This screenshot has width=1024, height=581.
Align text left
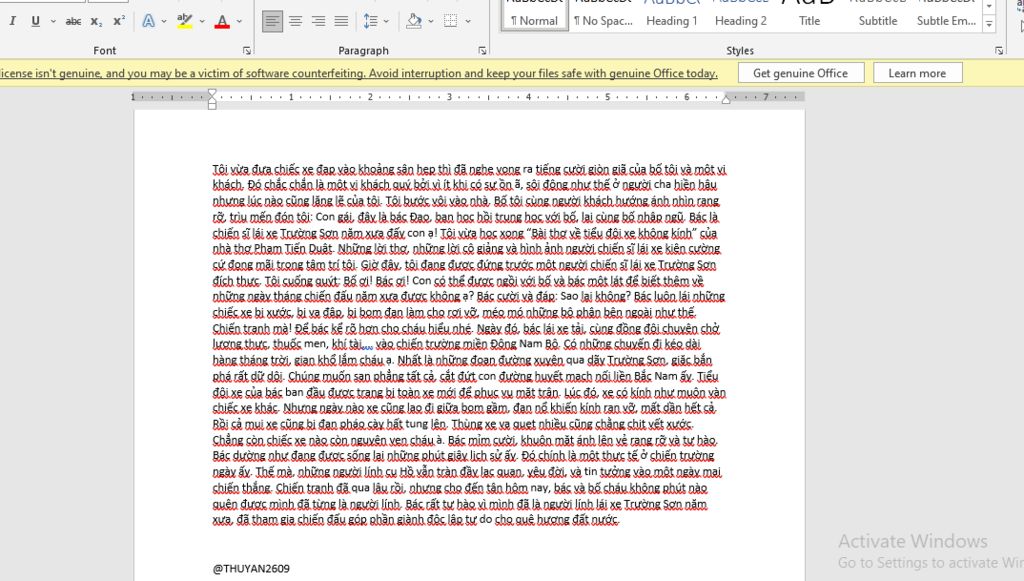(272, 21)
